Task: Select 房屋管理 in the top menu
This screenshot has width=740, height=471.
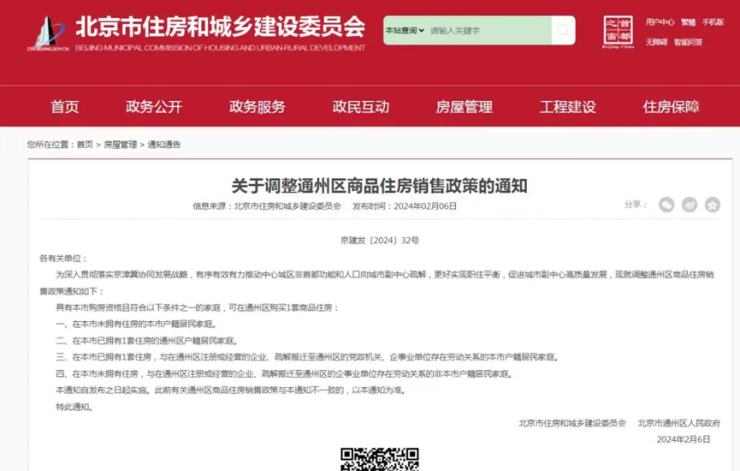Action: pos(464,107)
